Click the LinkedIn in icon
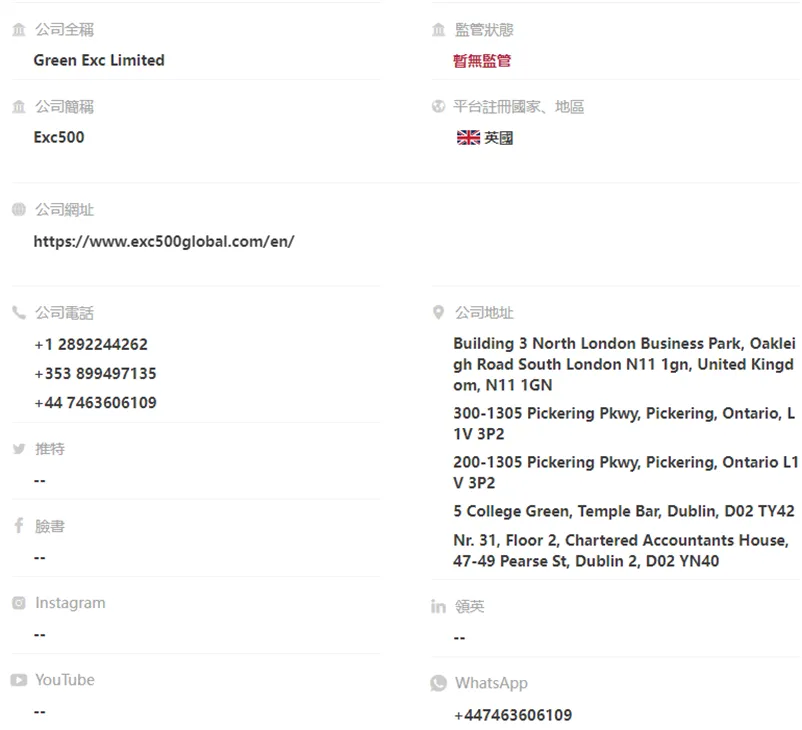 click(438, 607)
